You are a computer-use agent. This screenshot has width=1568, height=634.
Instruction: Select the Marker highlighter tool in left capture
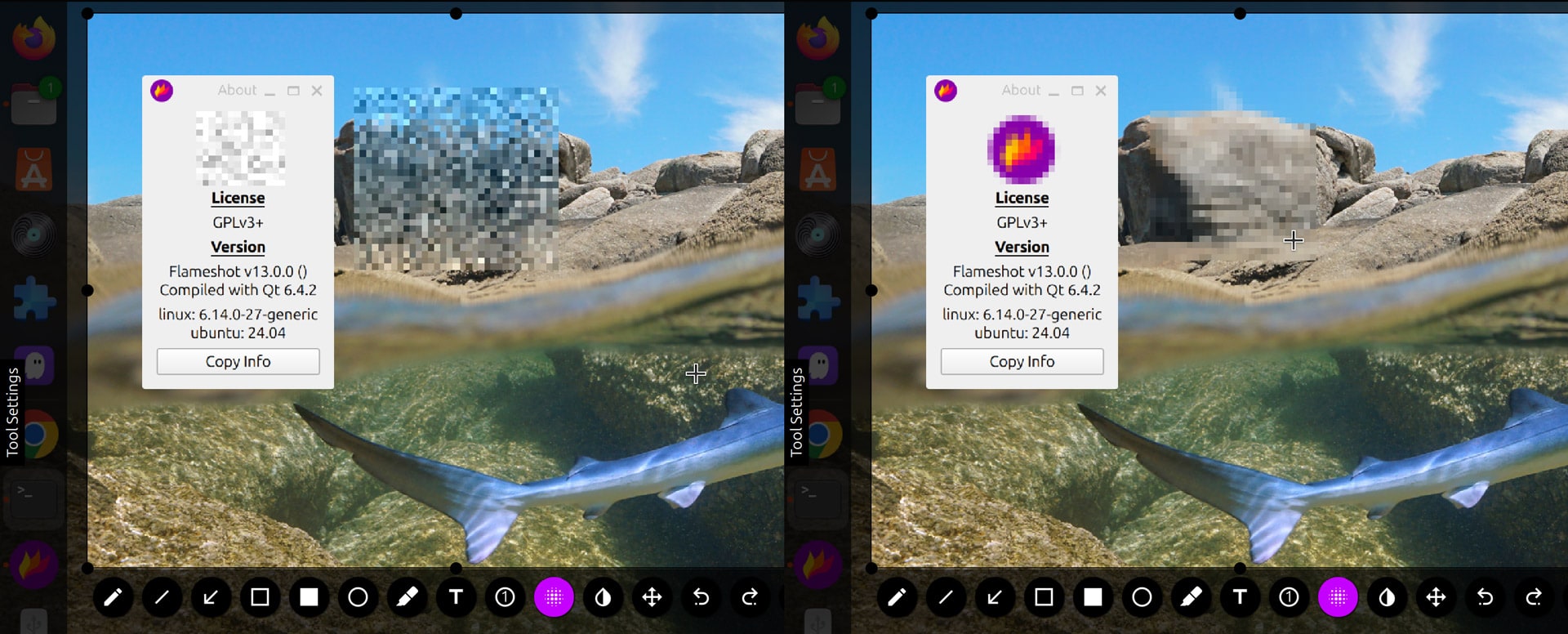(x=407, y=597)
